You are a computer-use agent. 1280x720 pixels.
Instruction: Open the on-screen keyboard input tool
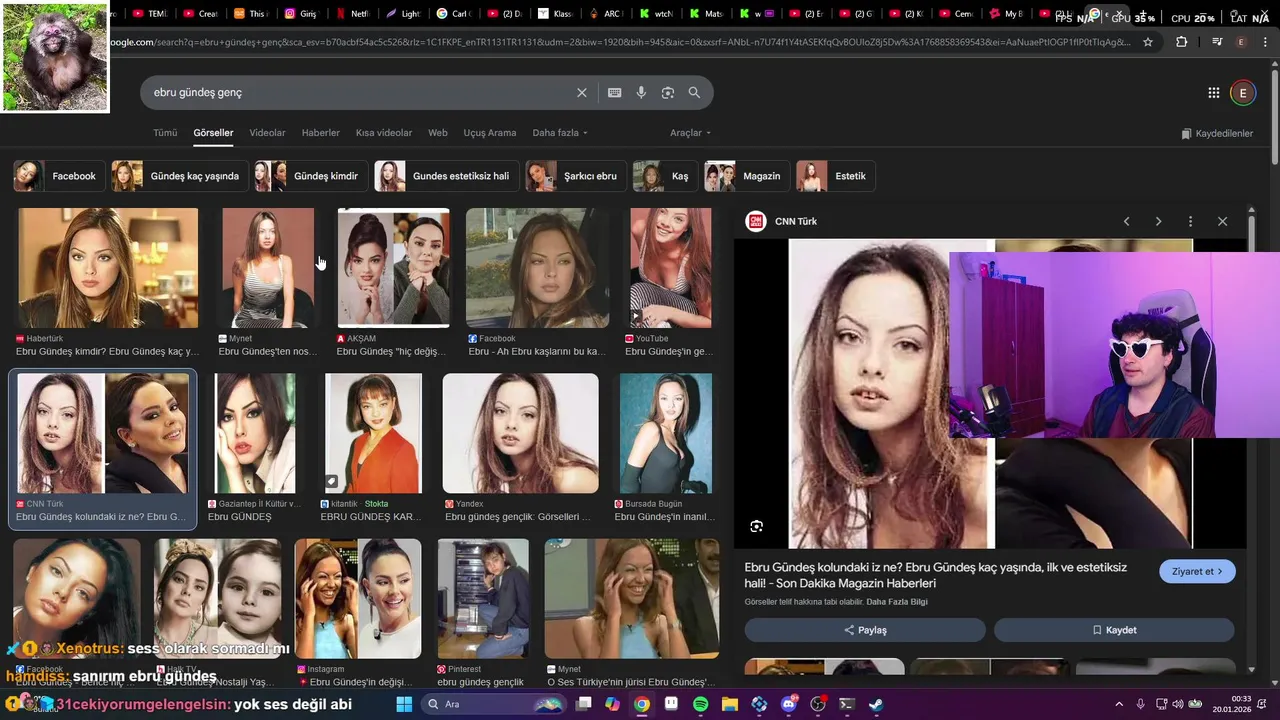(x=614, y=92)
